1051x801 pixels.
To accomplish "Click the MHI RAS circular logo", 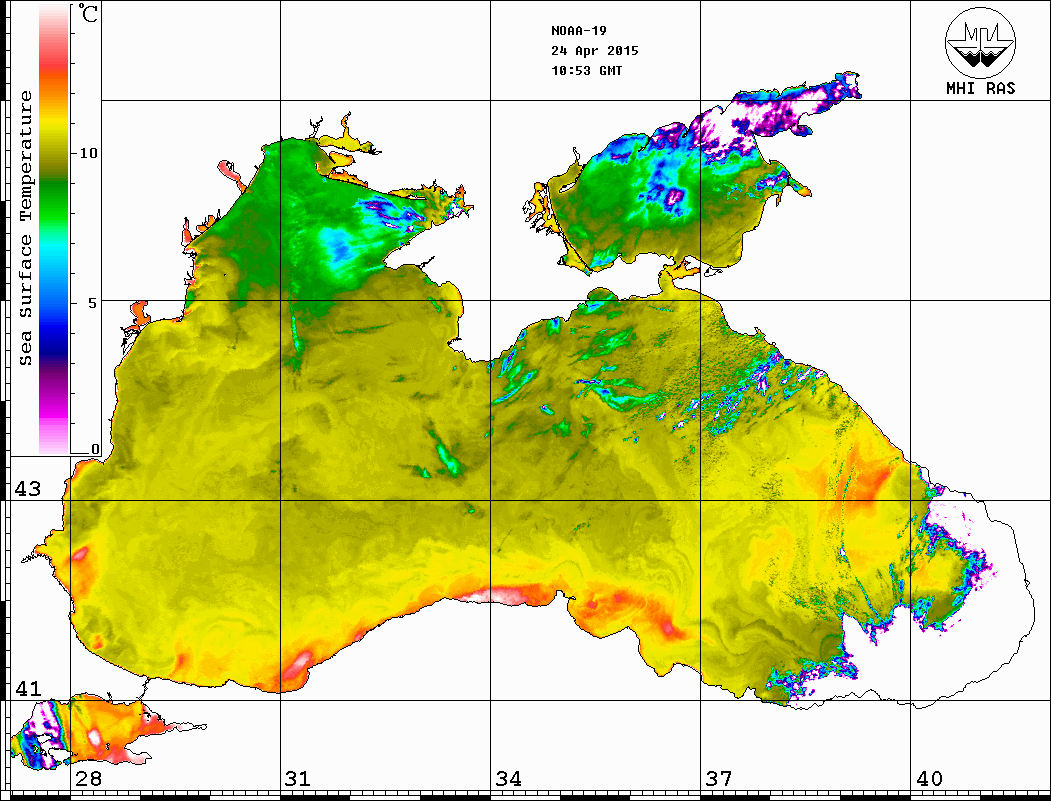I will (980, 42).
